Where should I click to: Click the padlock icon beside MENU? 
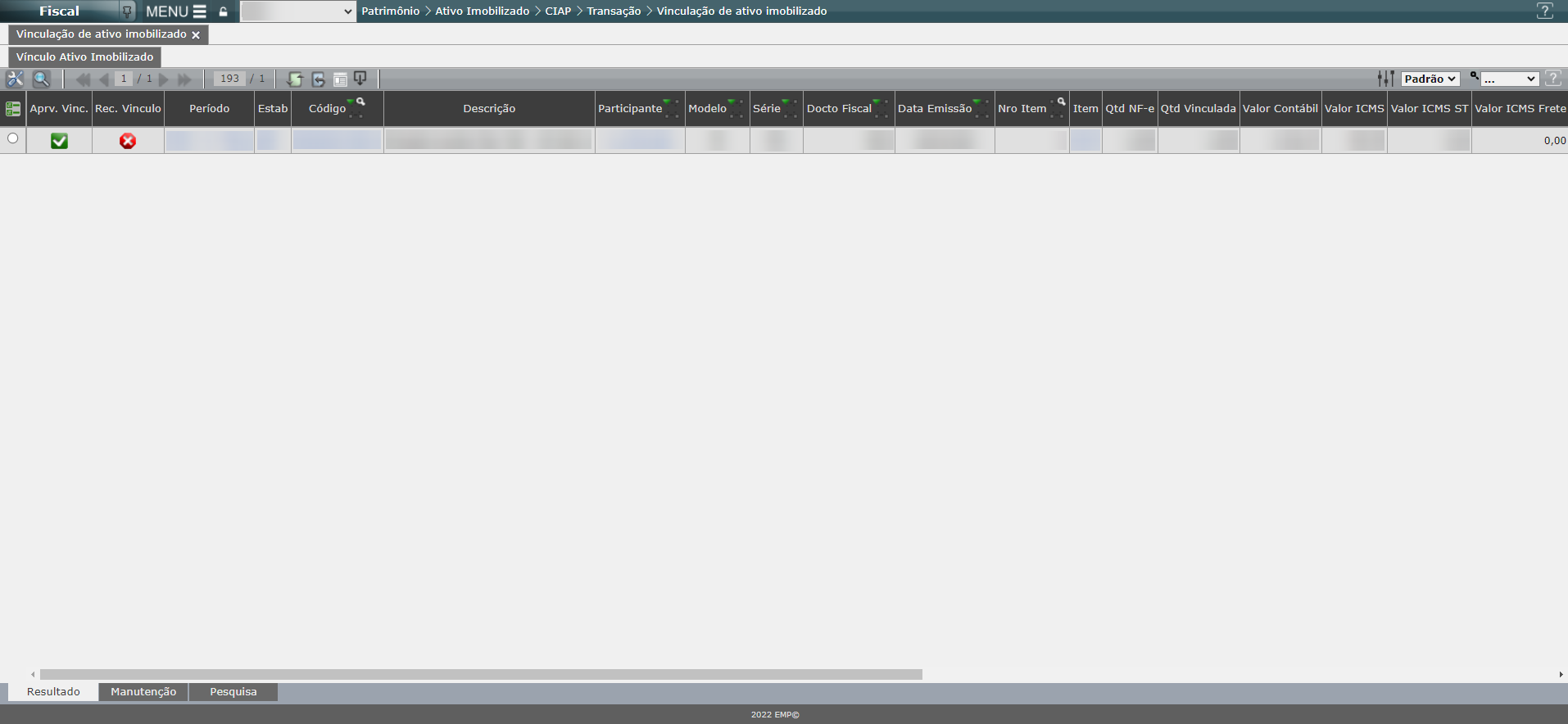[223, 11]
